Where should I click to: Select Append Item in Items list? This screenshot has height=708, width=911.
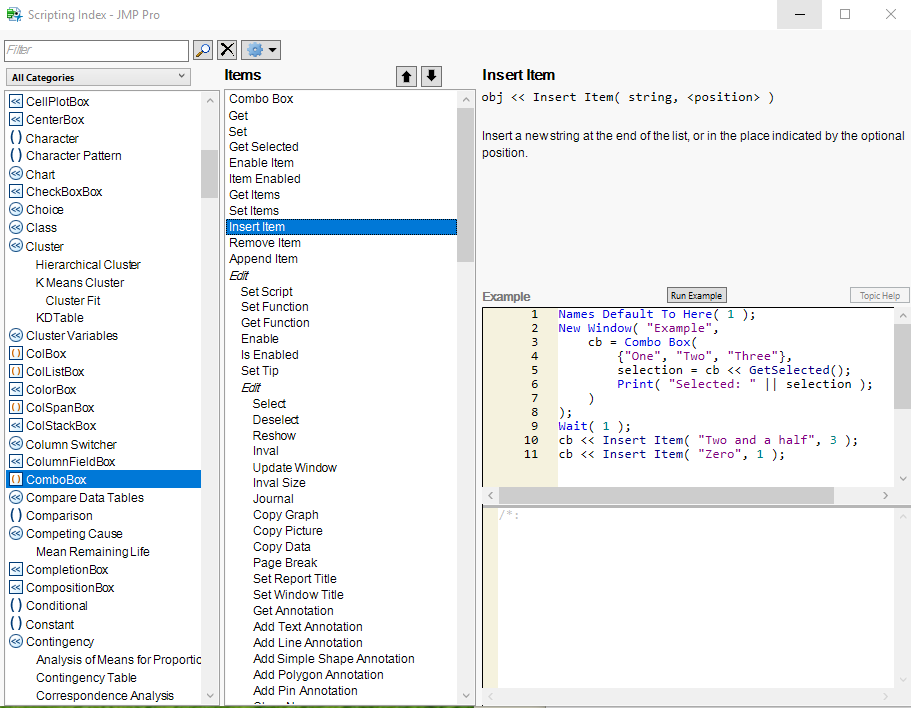263,259
